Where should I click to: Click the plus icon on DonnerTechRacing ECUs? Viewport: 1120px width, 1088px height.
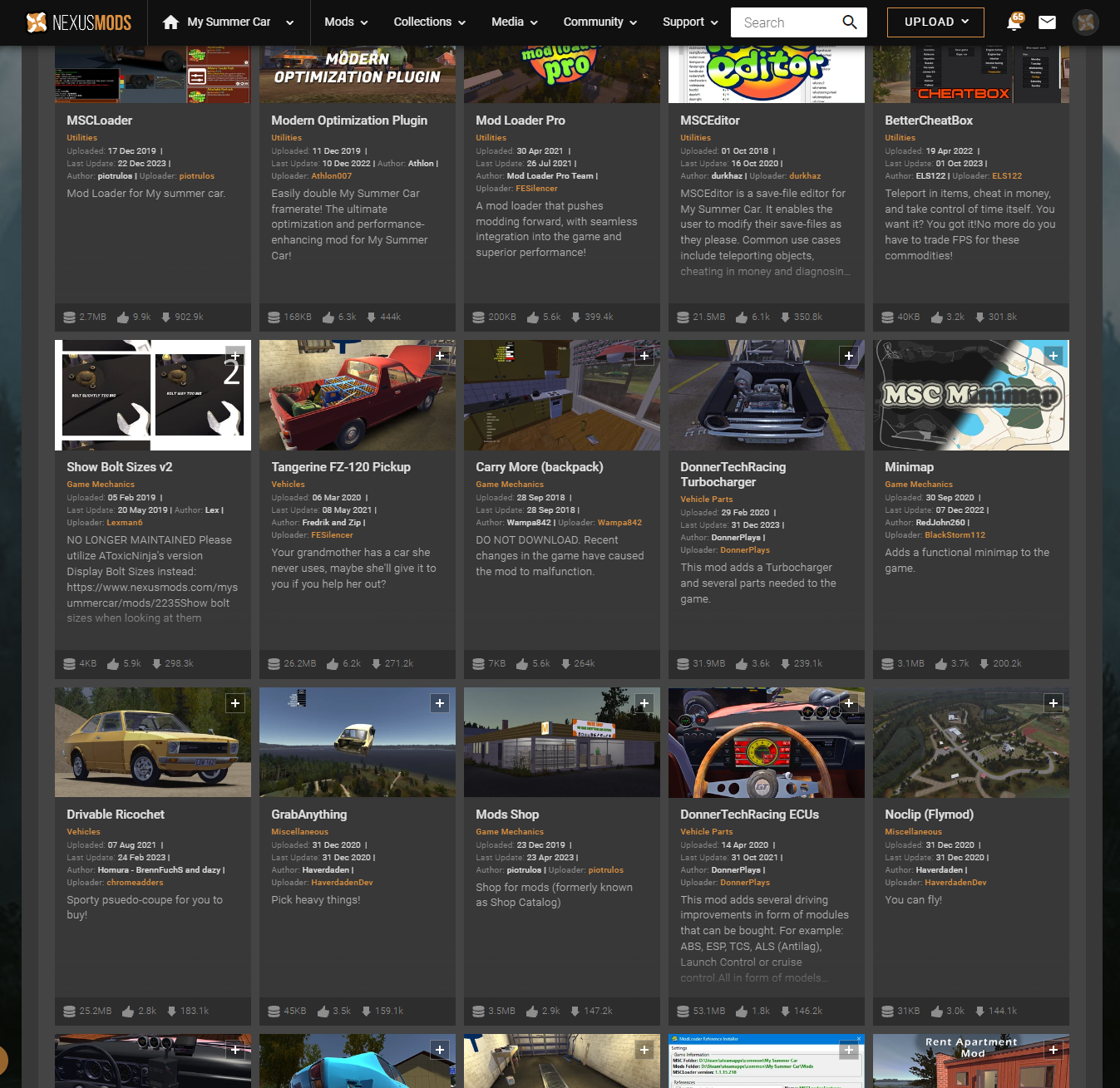click(x=849, y=703)
